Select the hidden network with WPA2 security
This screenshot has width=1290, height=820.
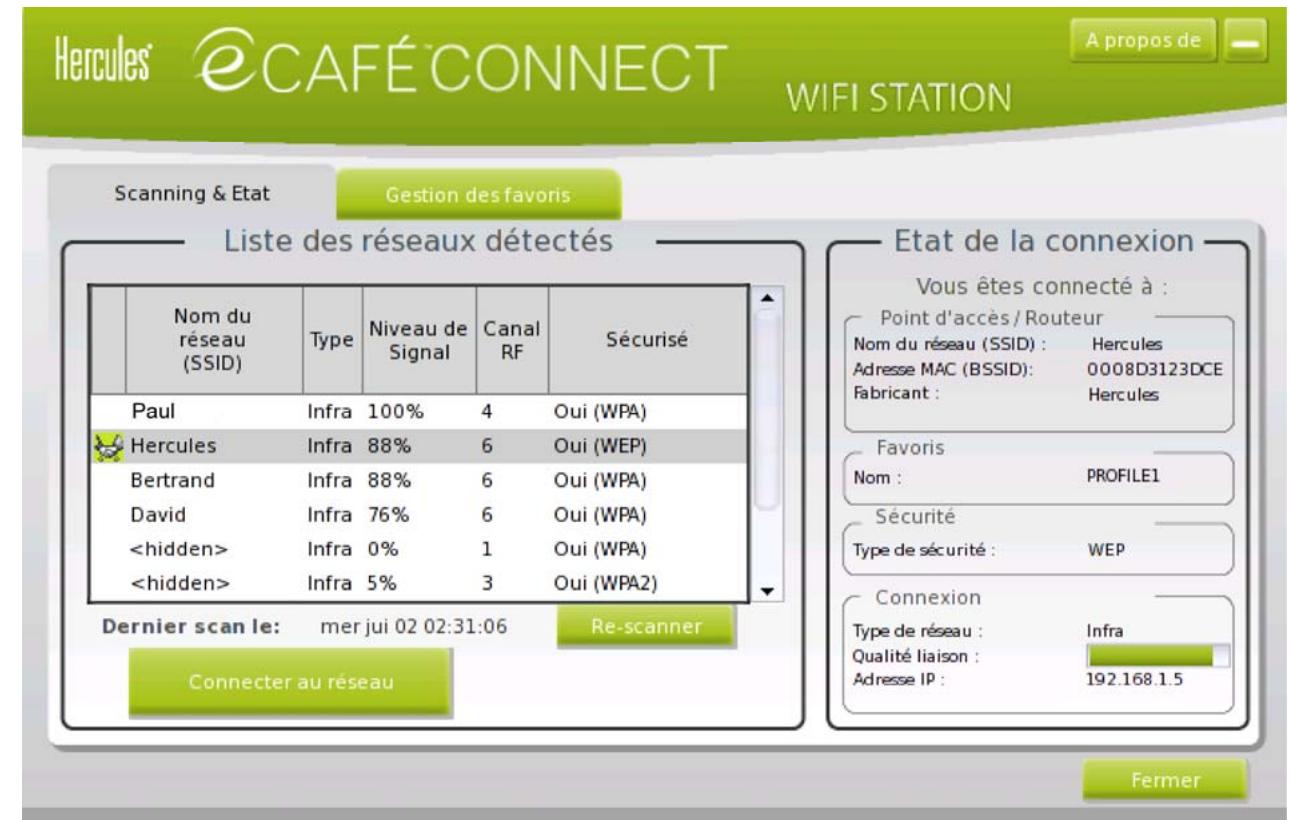point(419,583)
